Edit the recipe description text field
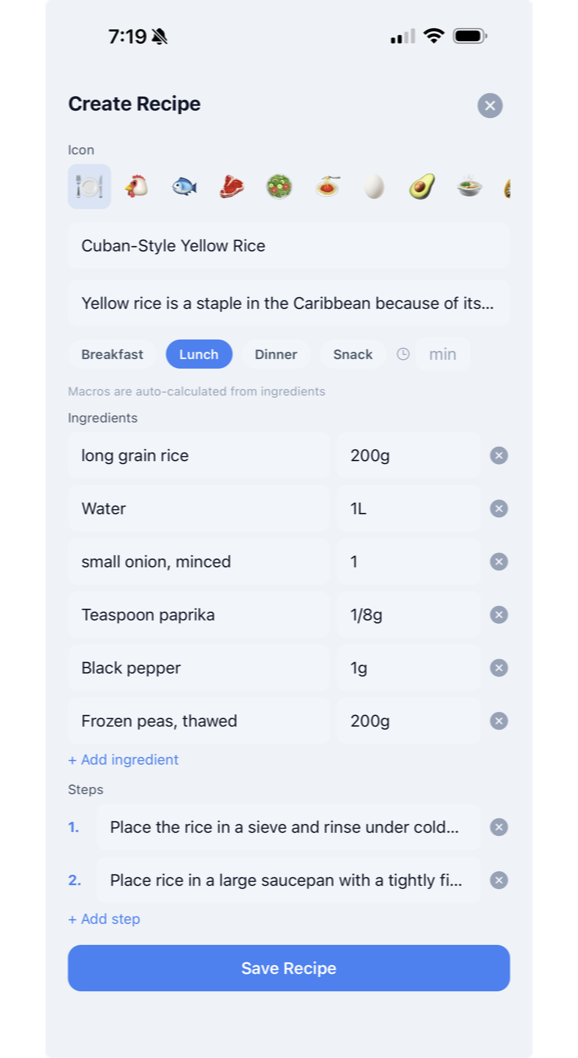Image resolution: width=578 pixels, height=1058 pixels. click(x=288, y=303)
